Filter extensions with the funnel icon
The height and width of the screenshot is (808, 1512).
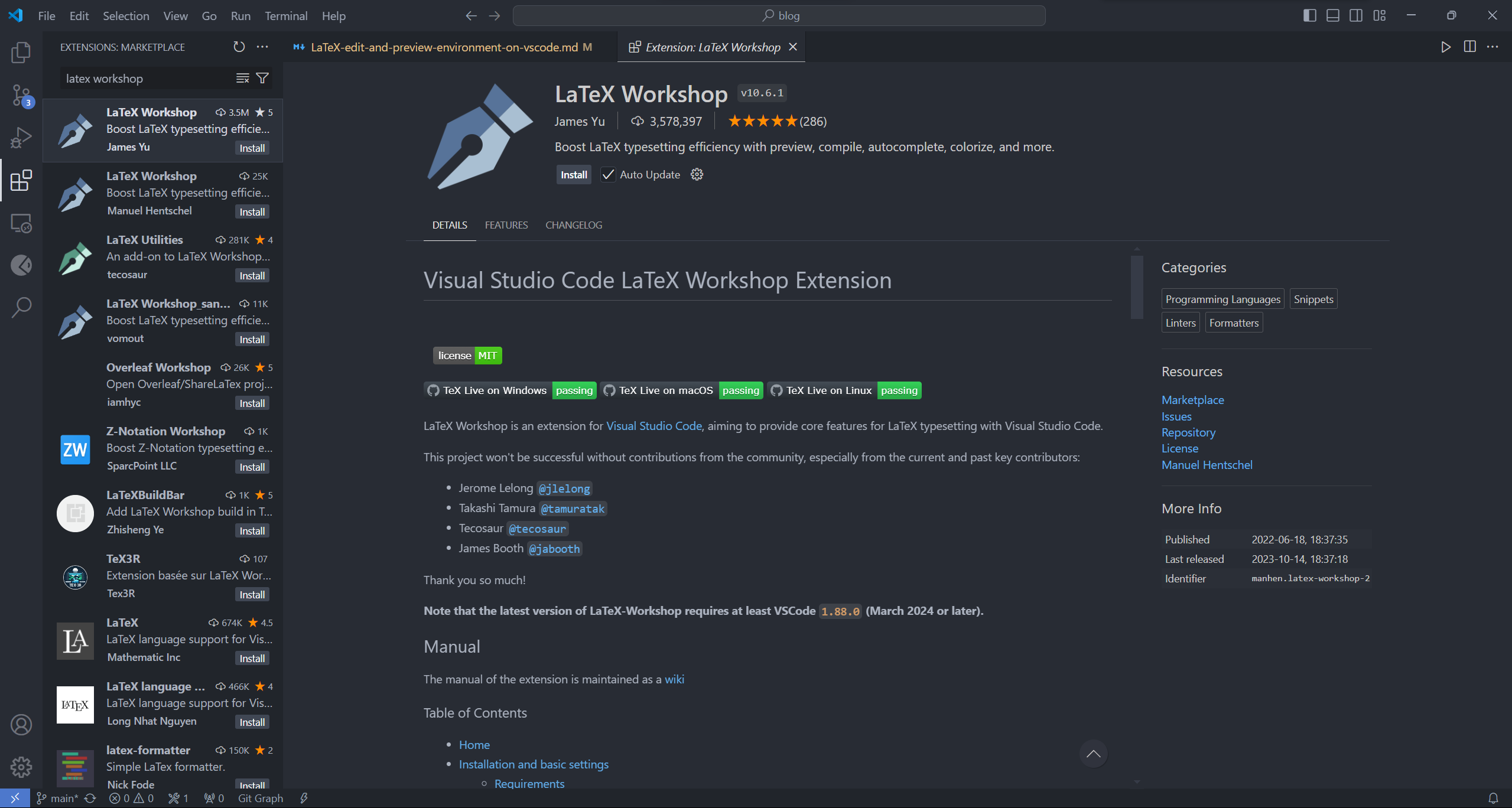(262, 79)
